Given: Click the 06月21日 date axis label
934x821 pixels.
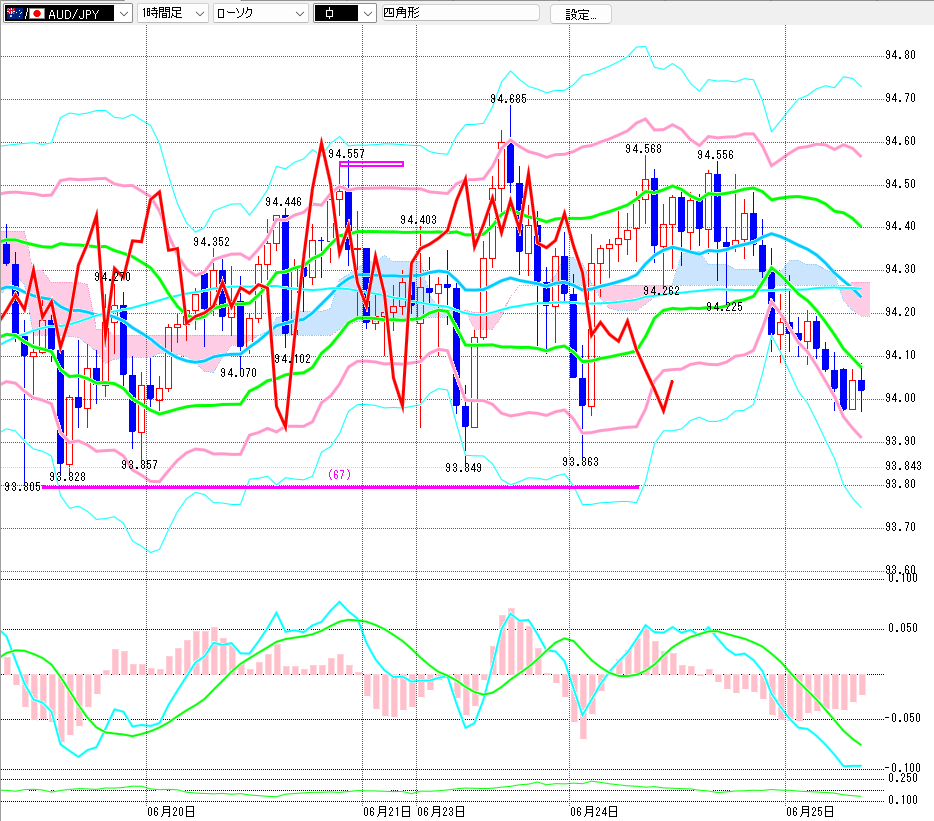Looking at the screenshot, I should [x=387, y=811].
